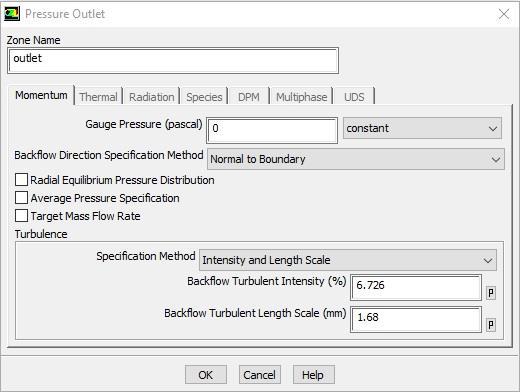520x392 pixels.
Task: Switch to the Thermal tab
Action: (x=98, y=97)
